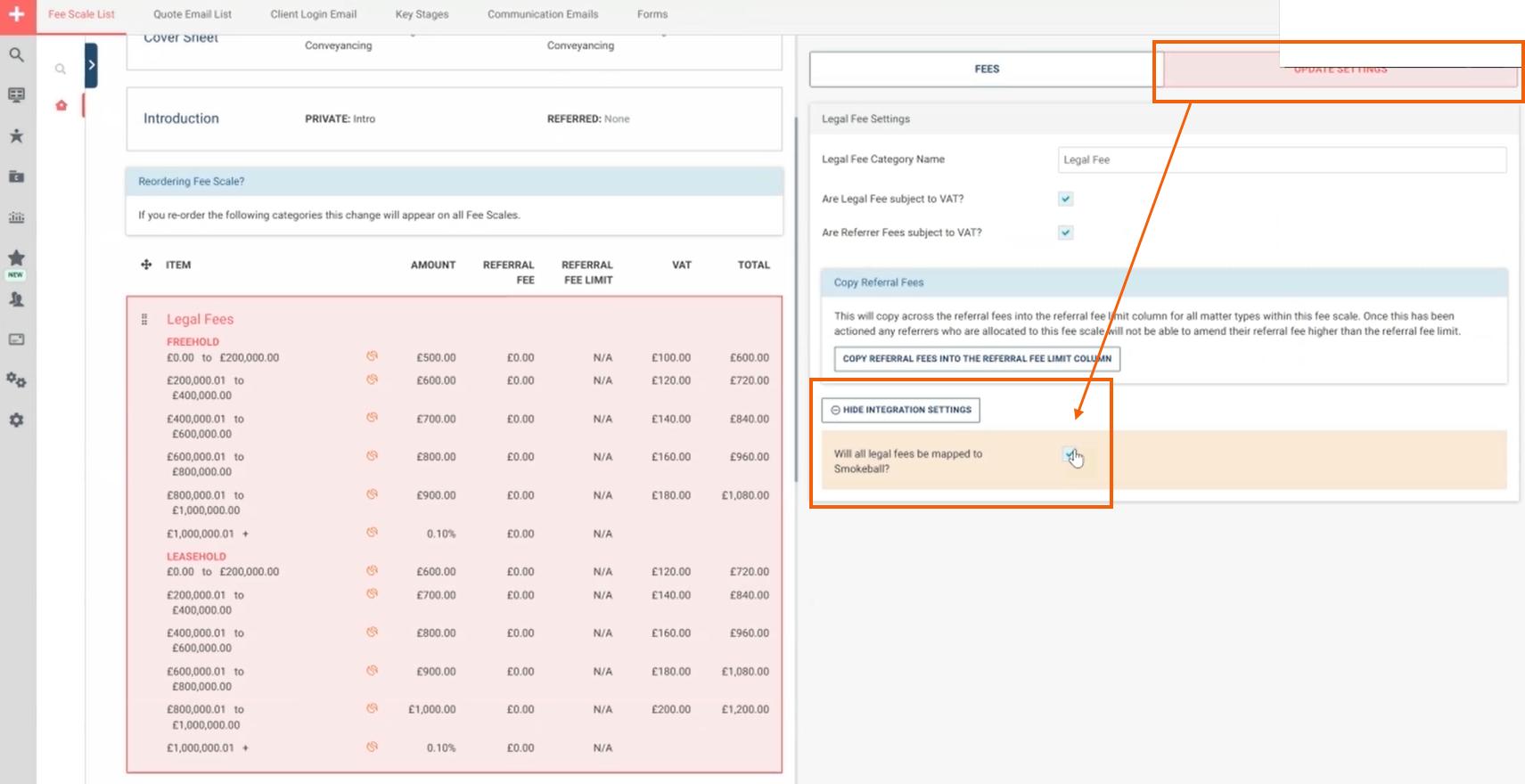Open the Communication Emails tab

[x=543, y=14]
